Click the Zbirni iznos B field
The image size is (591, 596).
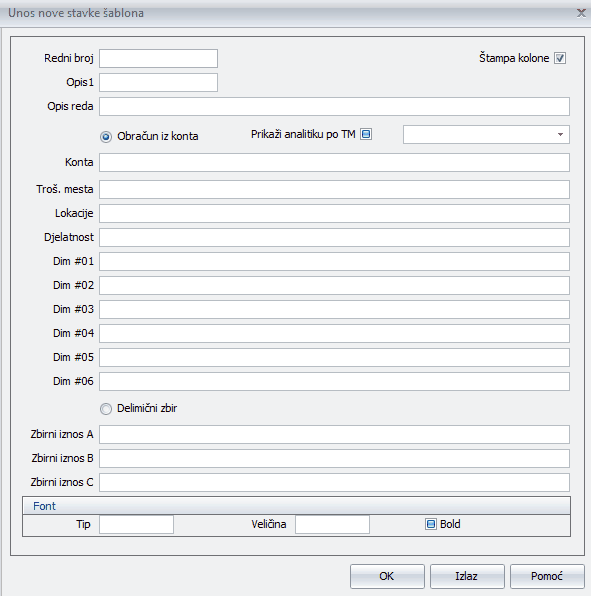pos(334,458)
